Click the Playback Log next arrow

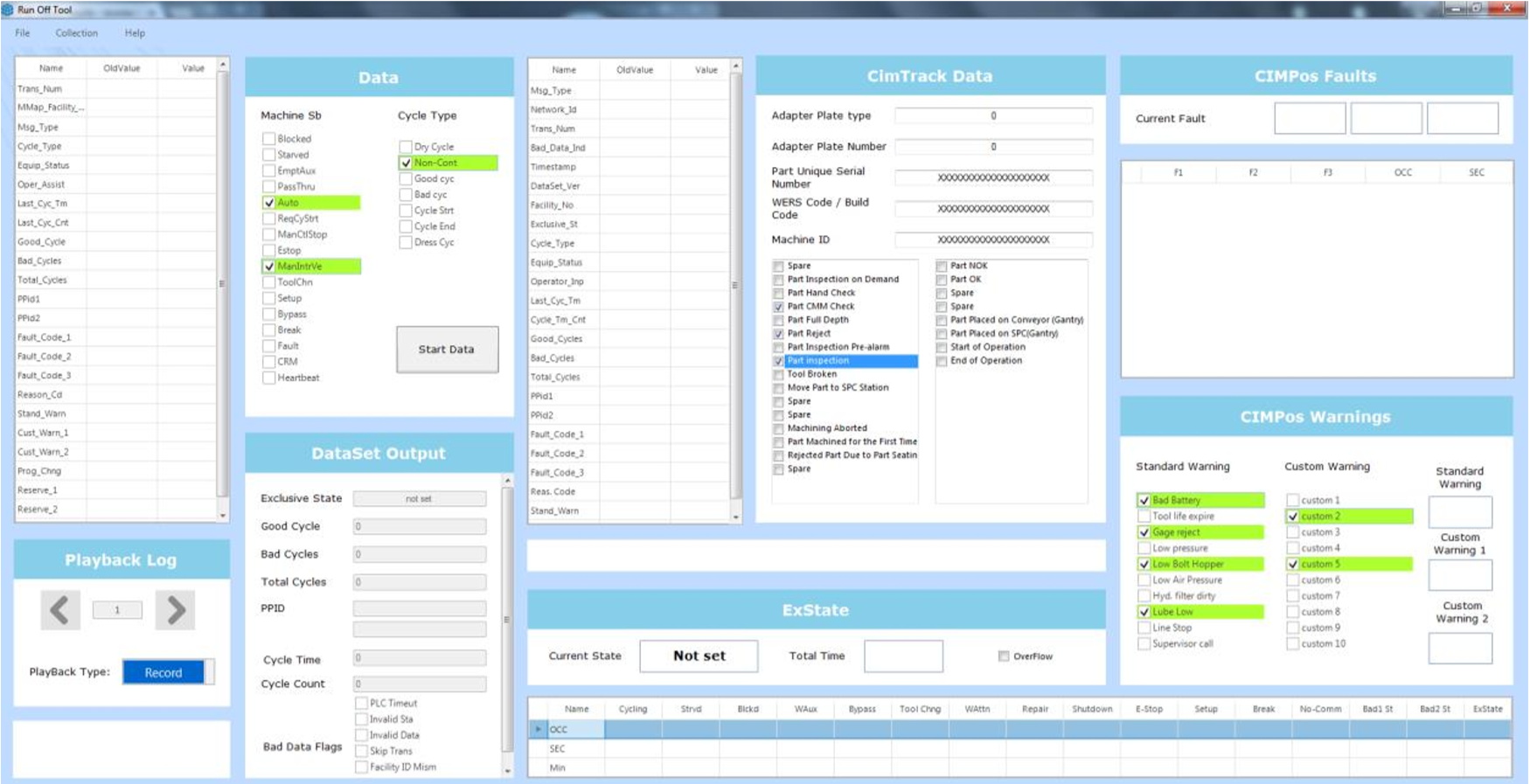coord(175,610)
